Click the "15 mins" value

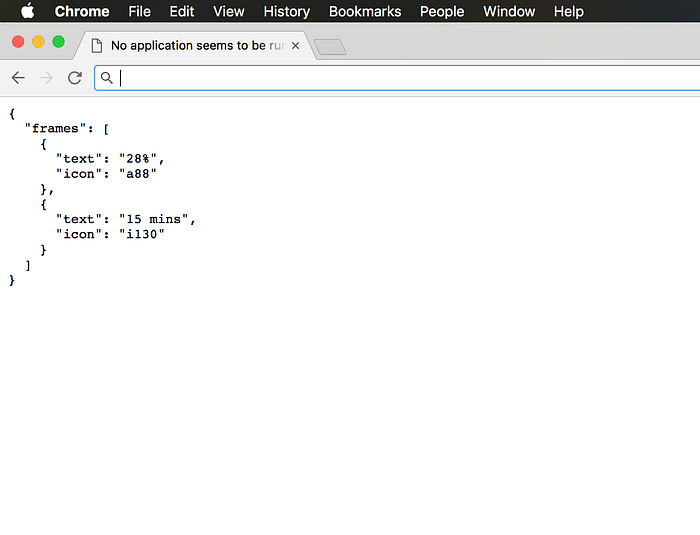point(153,219)
